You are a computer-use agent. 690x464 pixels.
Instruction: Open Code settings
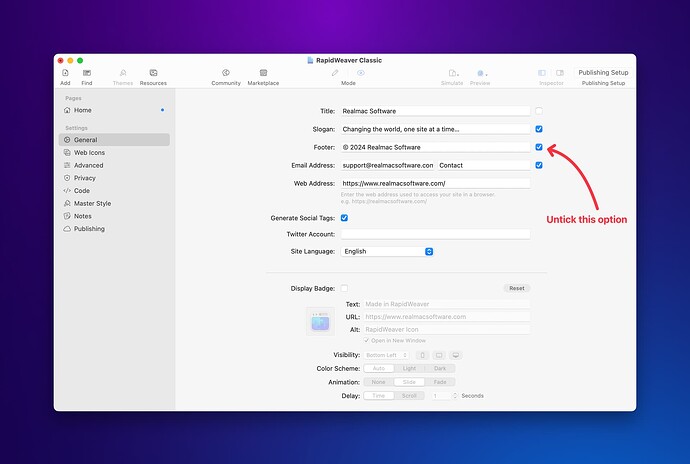point(114,191)
